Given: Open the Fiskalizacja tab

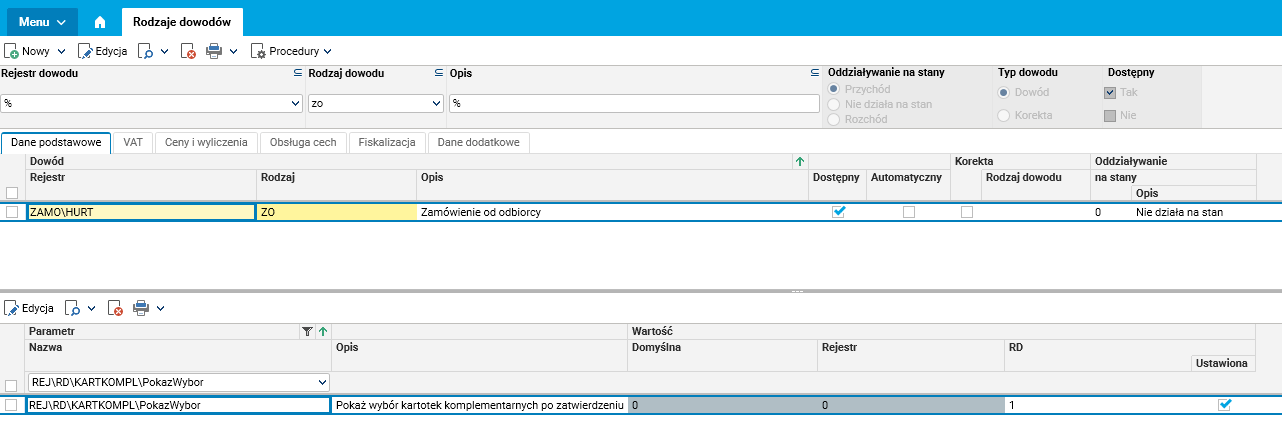Looking at the screenshot, I should pyautogui.click(x=387, y=143).
